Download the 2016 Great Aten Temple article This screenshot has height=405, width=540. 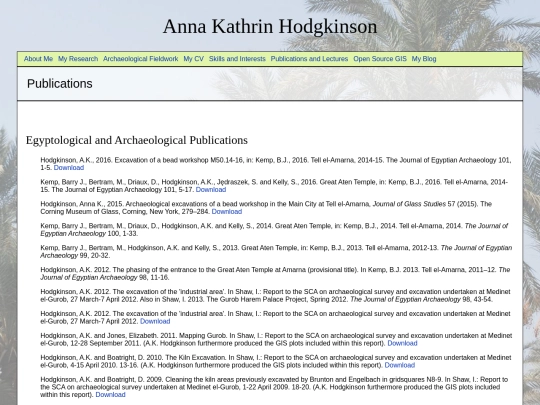(x=211, y=190)
